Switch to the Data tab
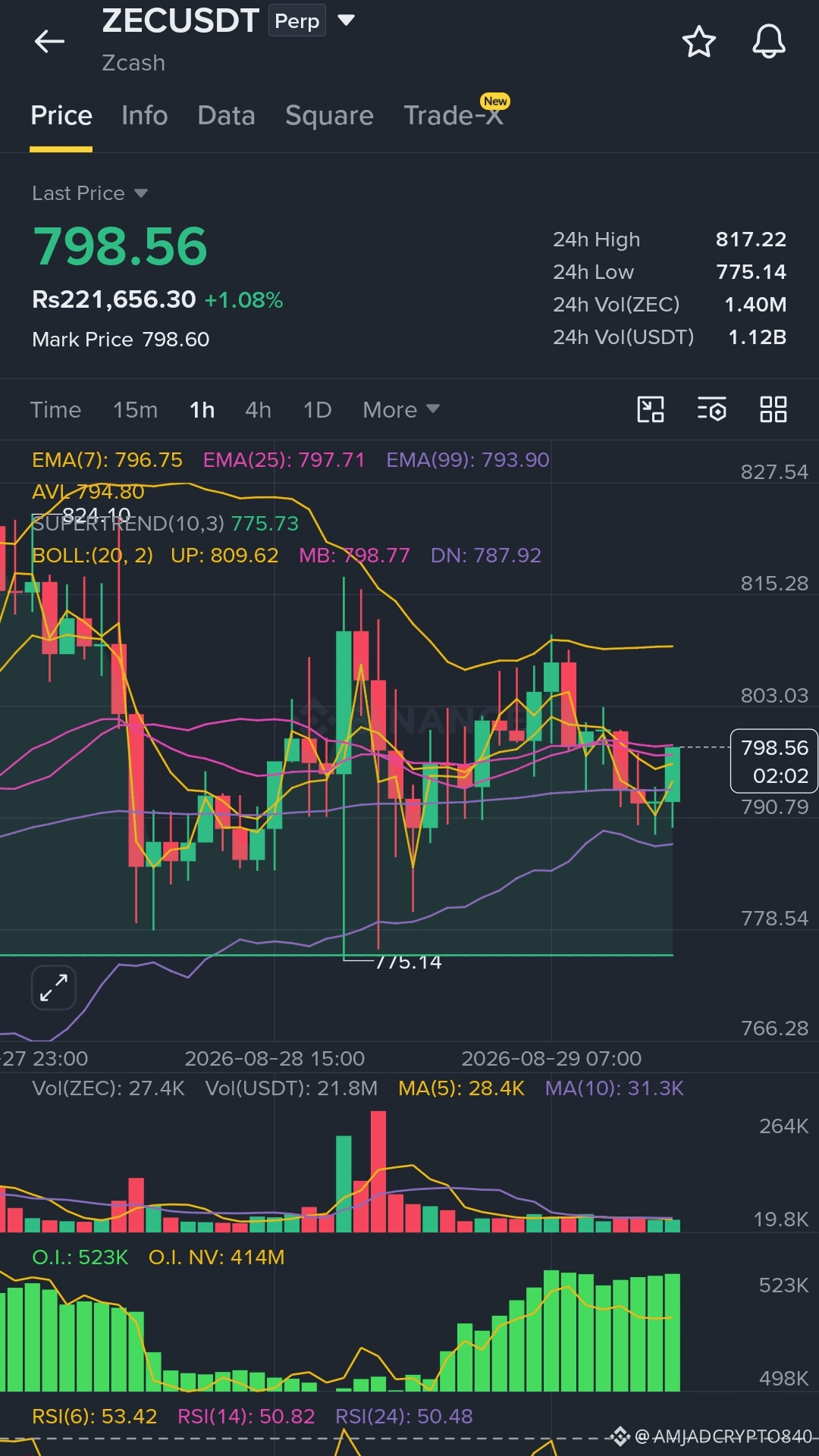 [226, 115]
